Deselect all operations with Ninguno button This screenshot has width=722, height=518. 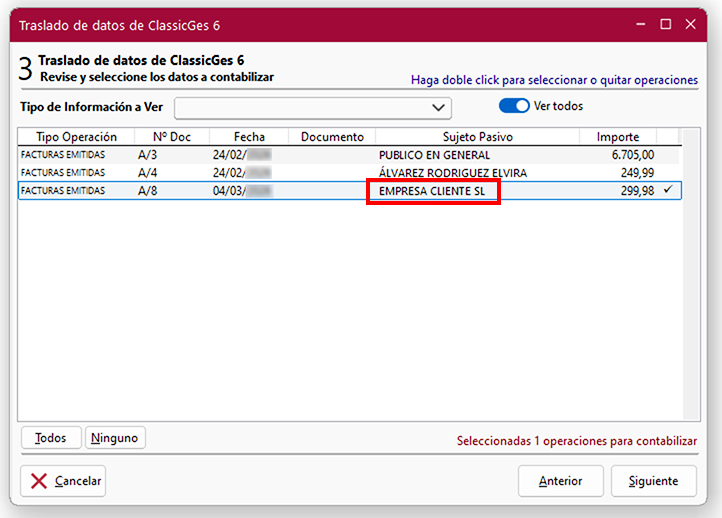(x=116, y=438)
